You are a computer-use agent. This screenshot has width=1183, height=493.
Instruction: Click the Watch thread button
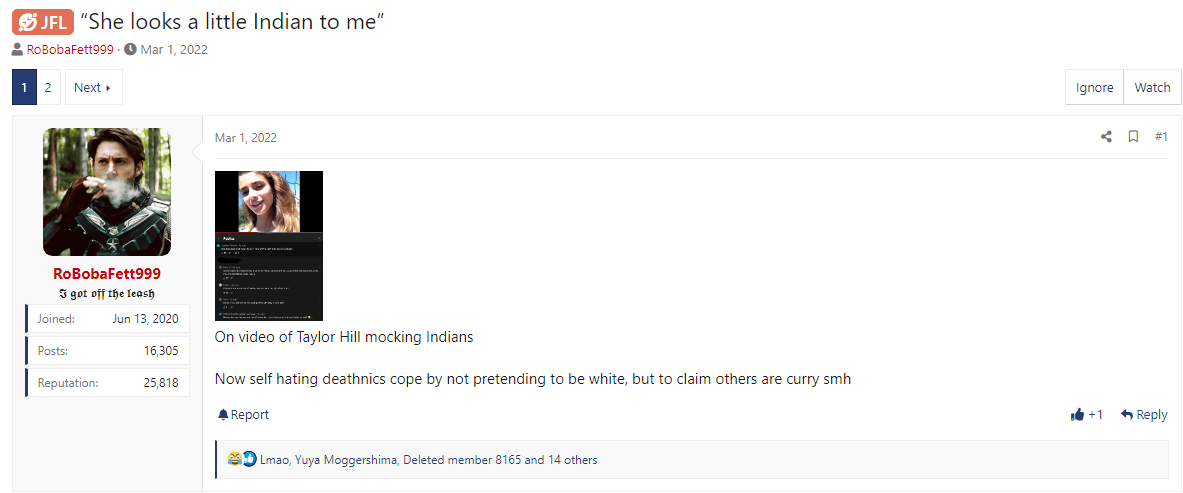[1152, 88]
